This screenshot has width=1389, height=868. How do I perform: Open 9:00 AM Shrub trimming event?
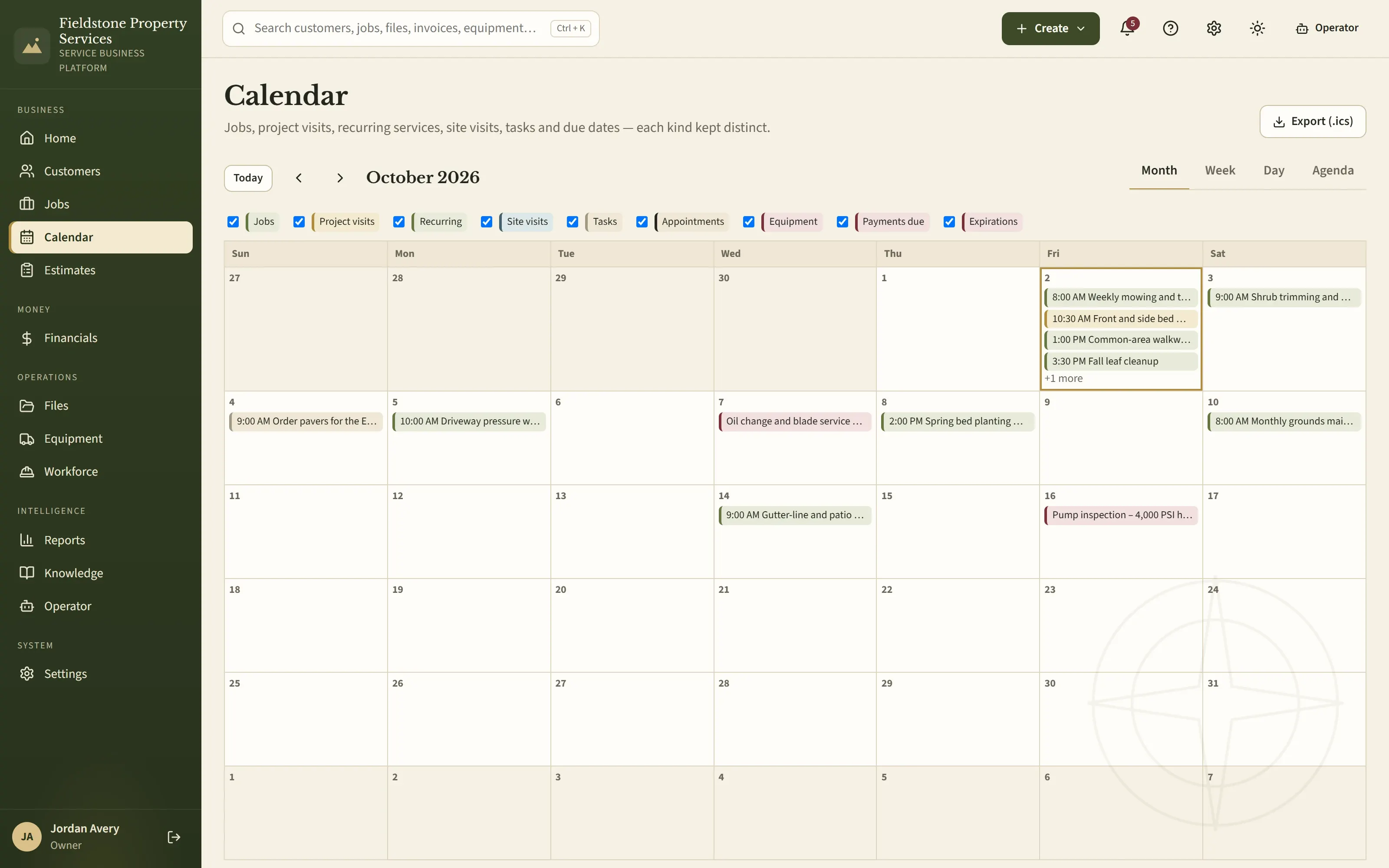coord(1284,297)
